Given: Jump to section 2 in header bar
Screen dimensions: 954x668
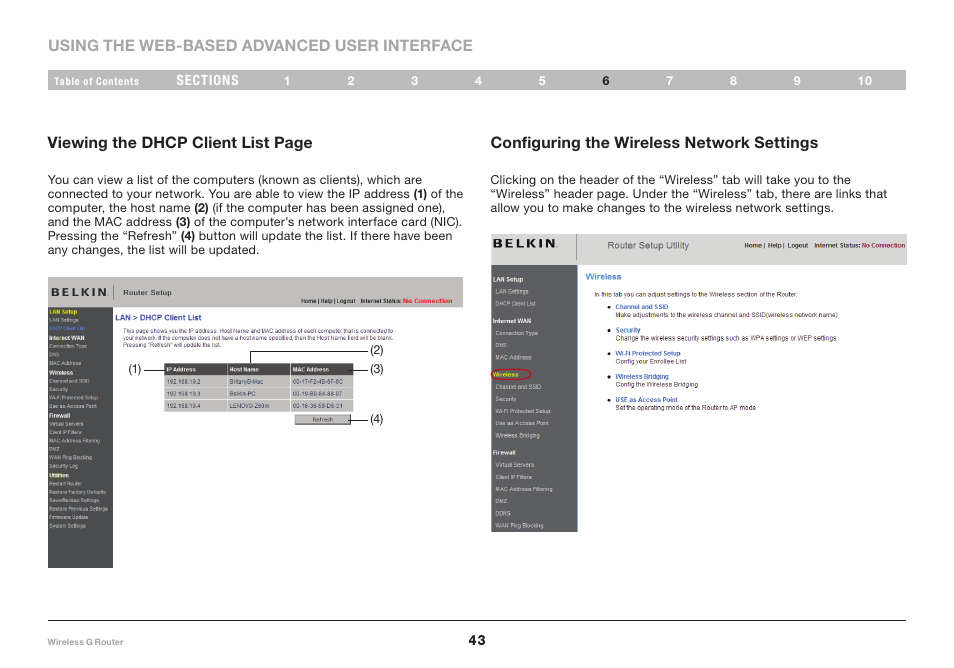Looking at the screenshot, I should [x=351, y=81].
